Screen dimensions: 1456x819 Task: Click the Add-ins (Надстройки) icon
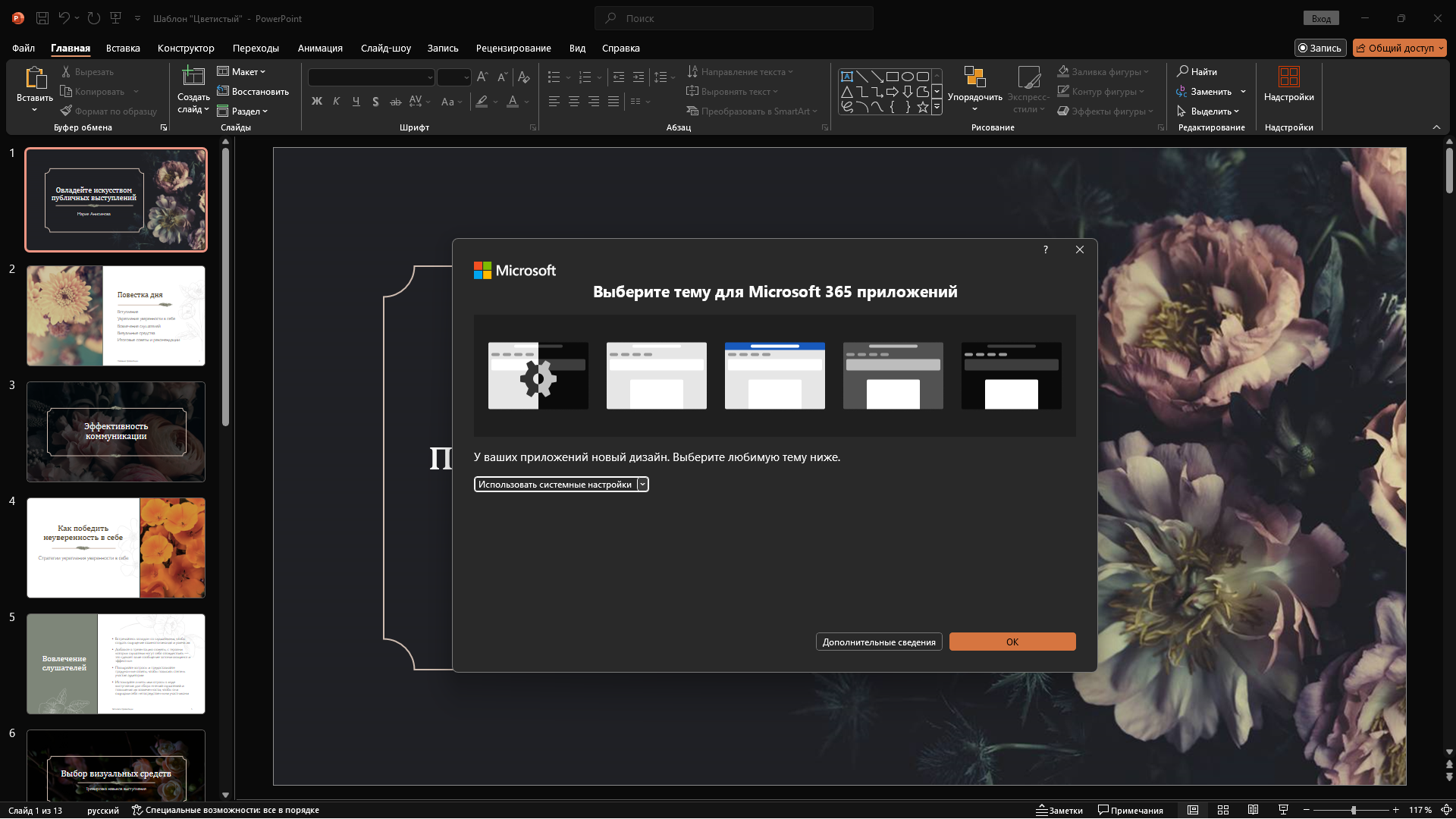coord(1288,77)
